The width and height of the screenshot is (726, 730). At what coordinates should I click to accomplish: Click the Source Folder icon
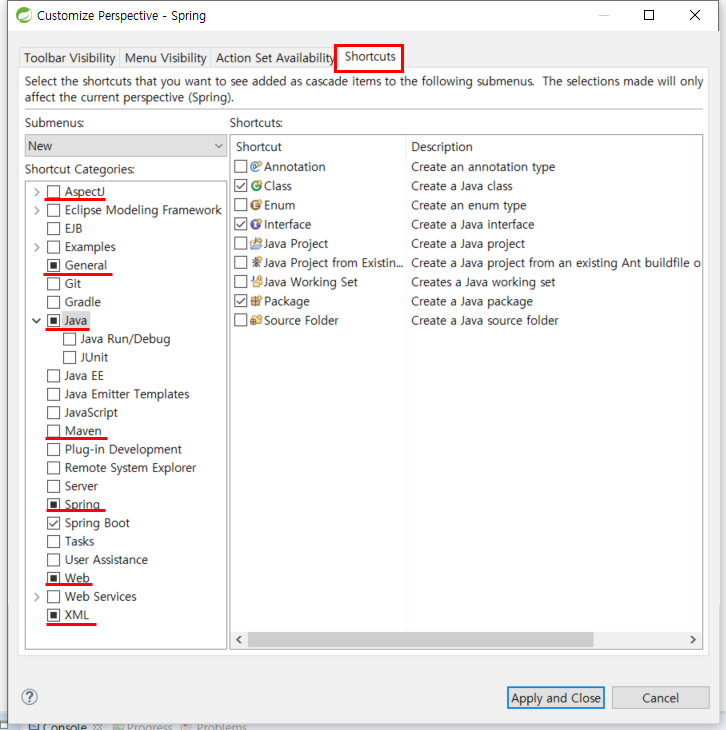click(x=256, y=320)
